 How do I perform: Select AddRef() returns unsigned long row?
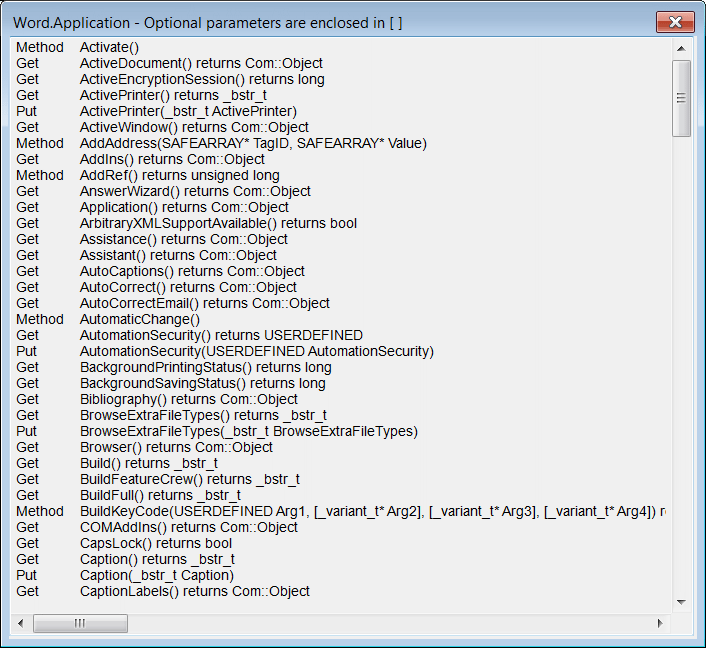click(x=341, y=175)
